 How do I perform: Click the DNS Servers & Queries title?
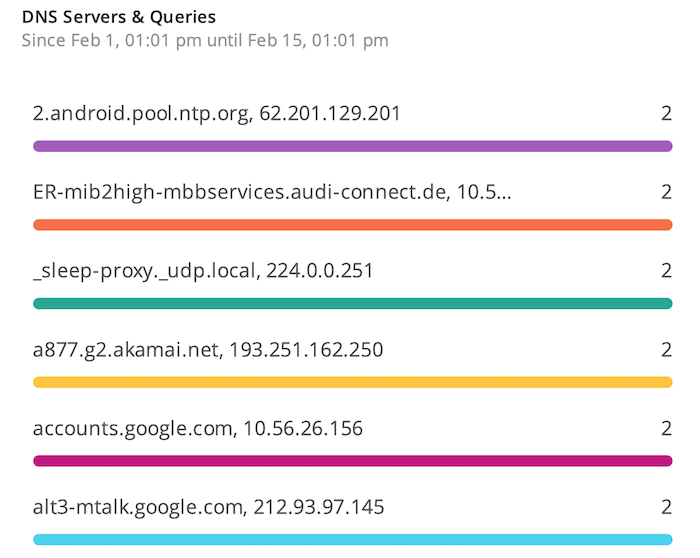click(119, 17)
